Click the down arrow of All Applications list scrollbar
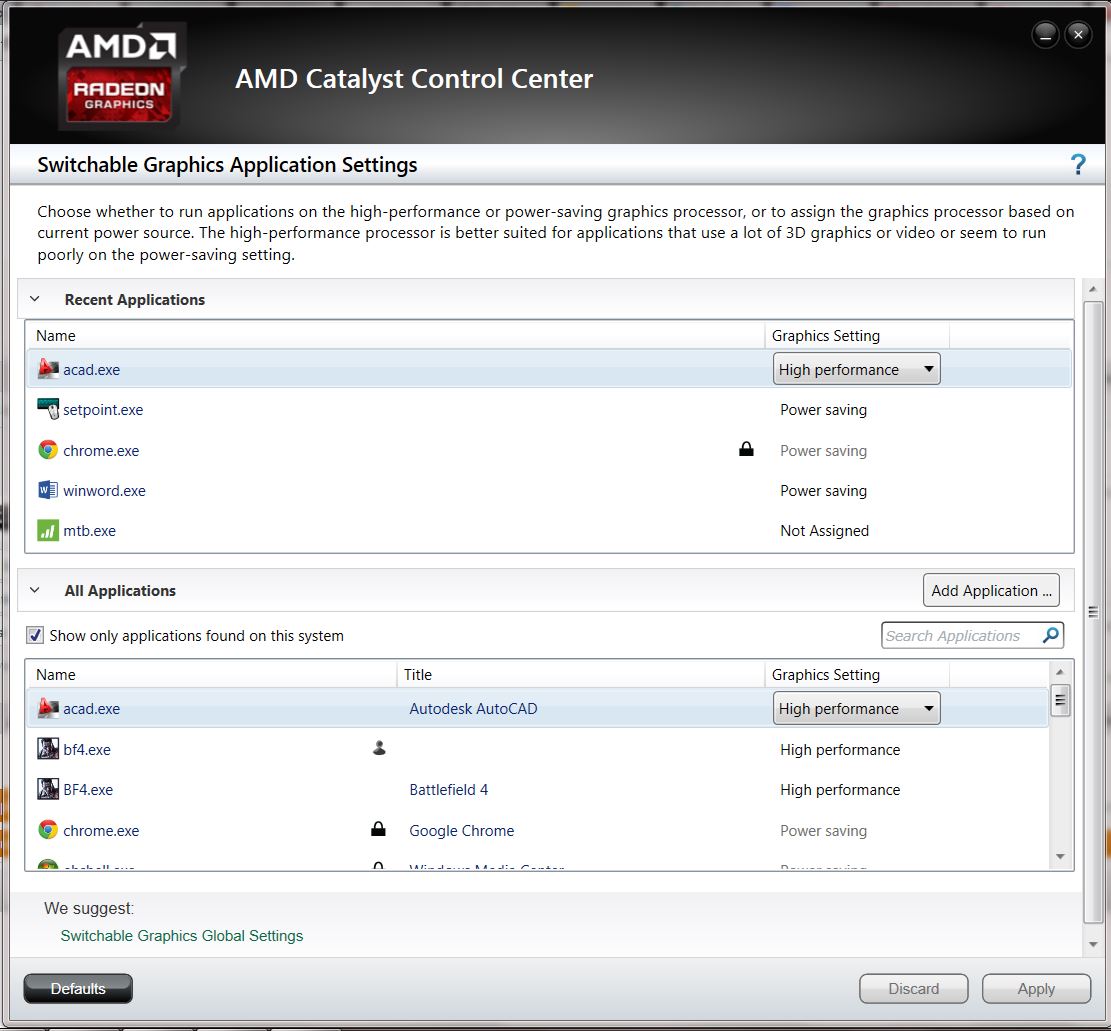This screenshot has width=1111, height=1031. [x=1060, y=856]
